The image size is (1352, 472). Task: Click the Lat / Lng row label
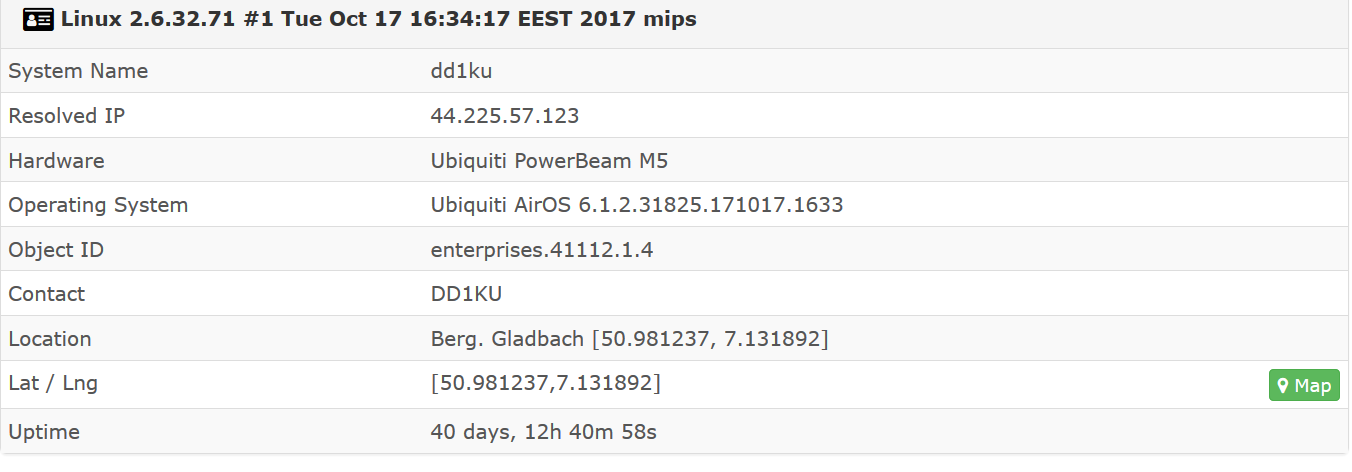[x=53, y=383]
